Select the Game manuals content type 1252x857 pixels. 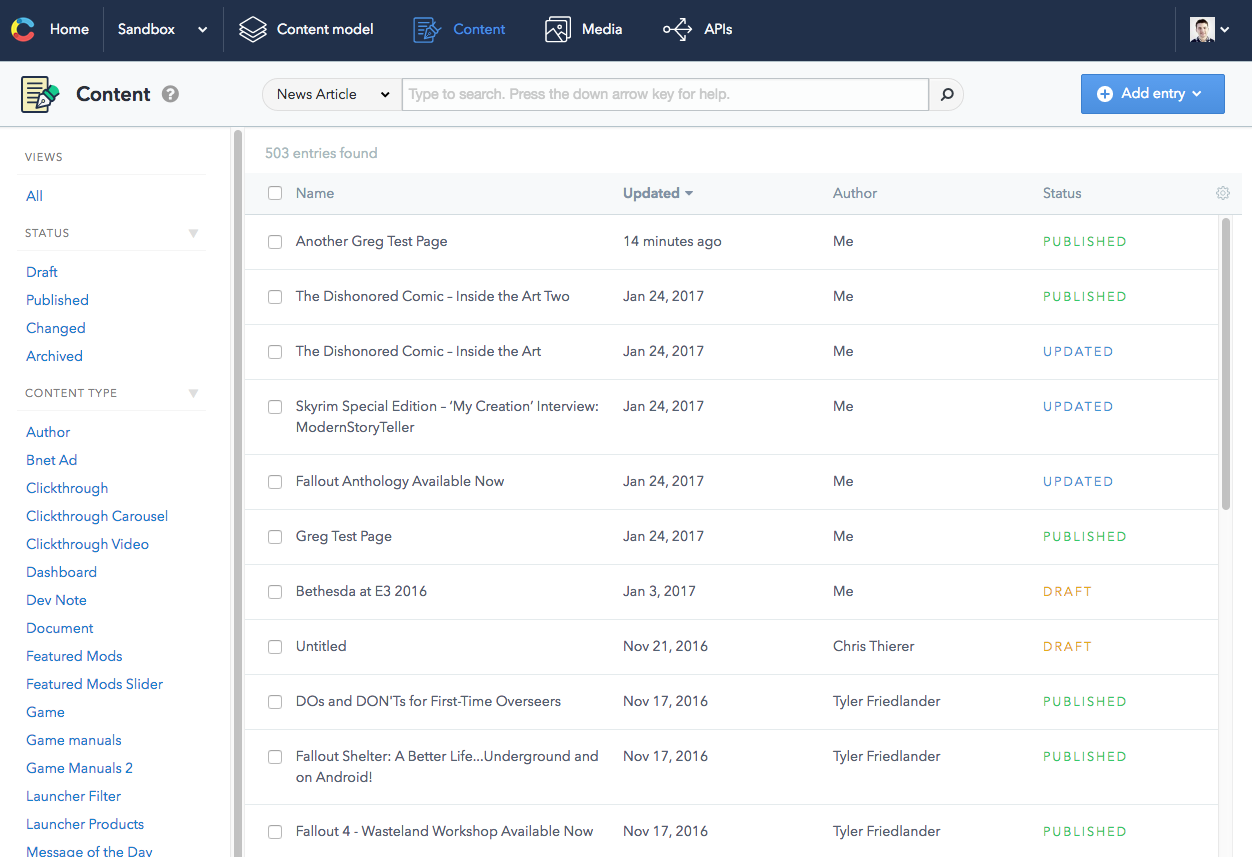click(x=74, y=740)
